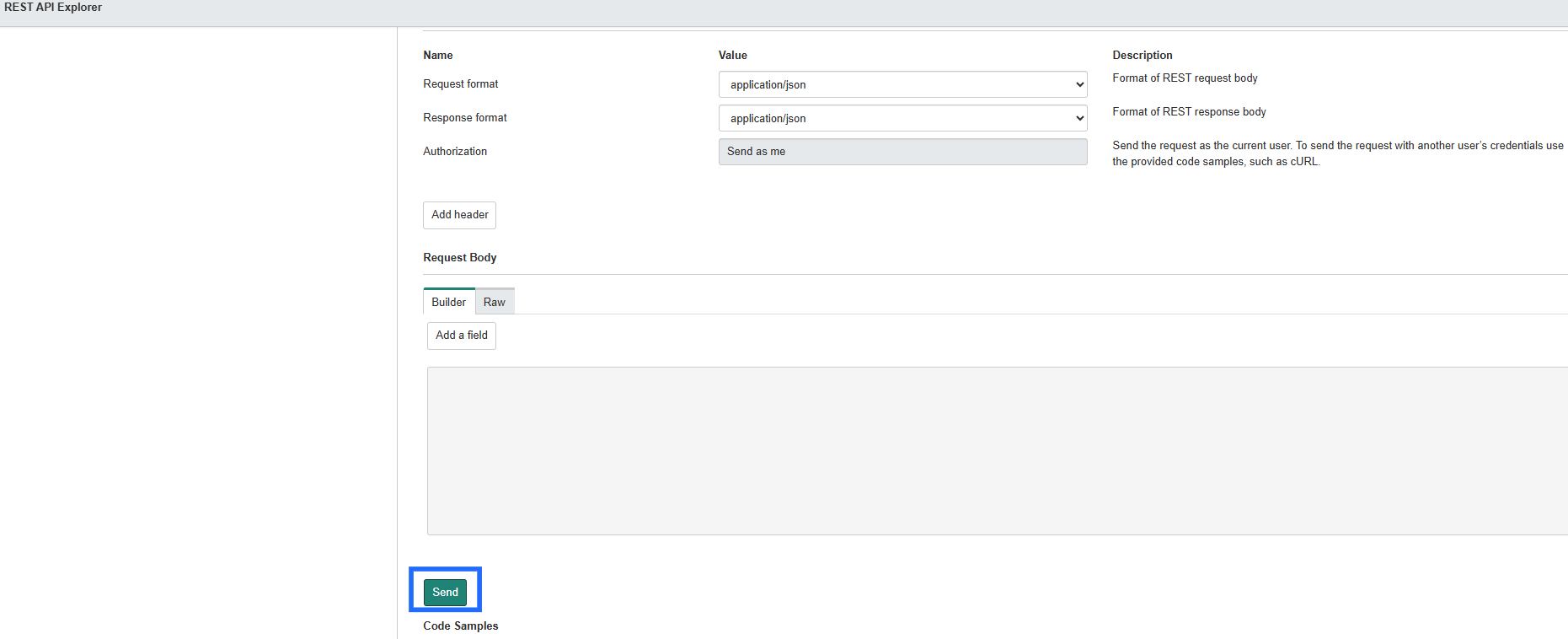This screenshot has height=639, width=1568.
Task: Switch to the Raw tab
Action: coord(495,302)
